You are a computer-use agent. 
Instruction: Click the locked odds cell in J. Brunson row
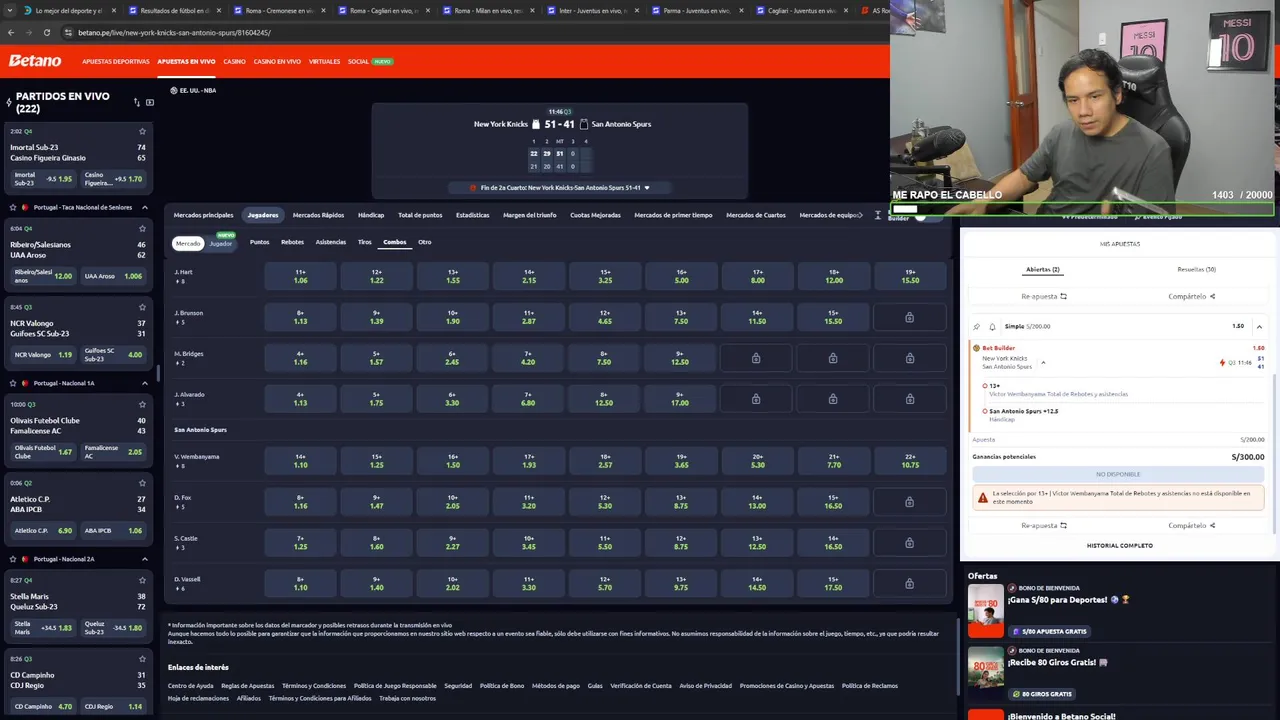(x=909, y=317)
